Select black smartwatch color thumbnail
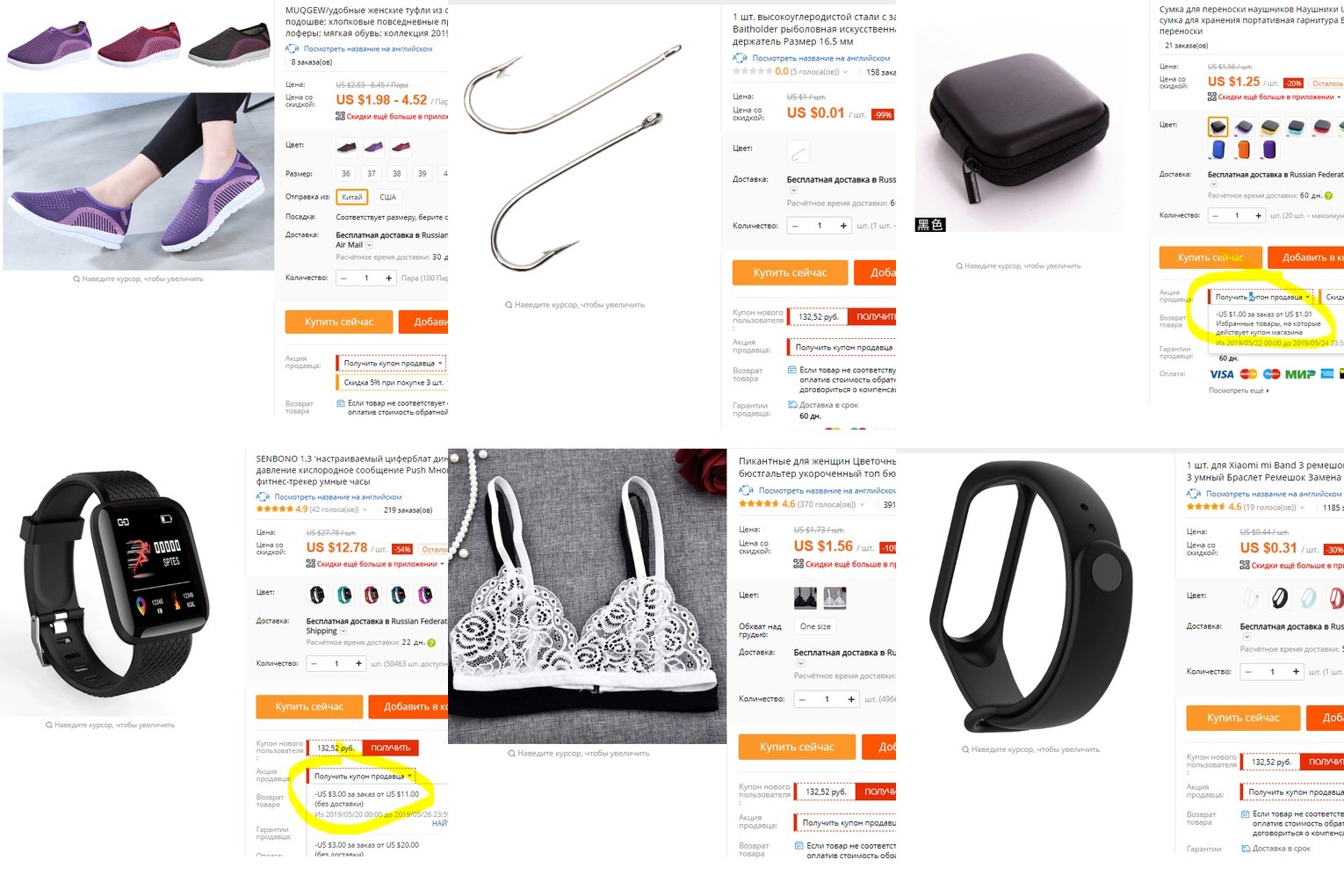Image resolution: width=1344 pixels, height=896 pixels. click(x=316, y=595)
